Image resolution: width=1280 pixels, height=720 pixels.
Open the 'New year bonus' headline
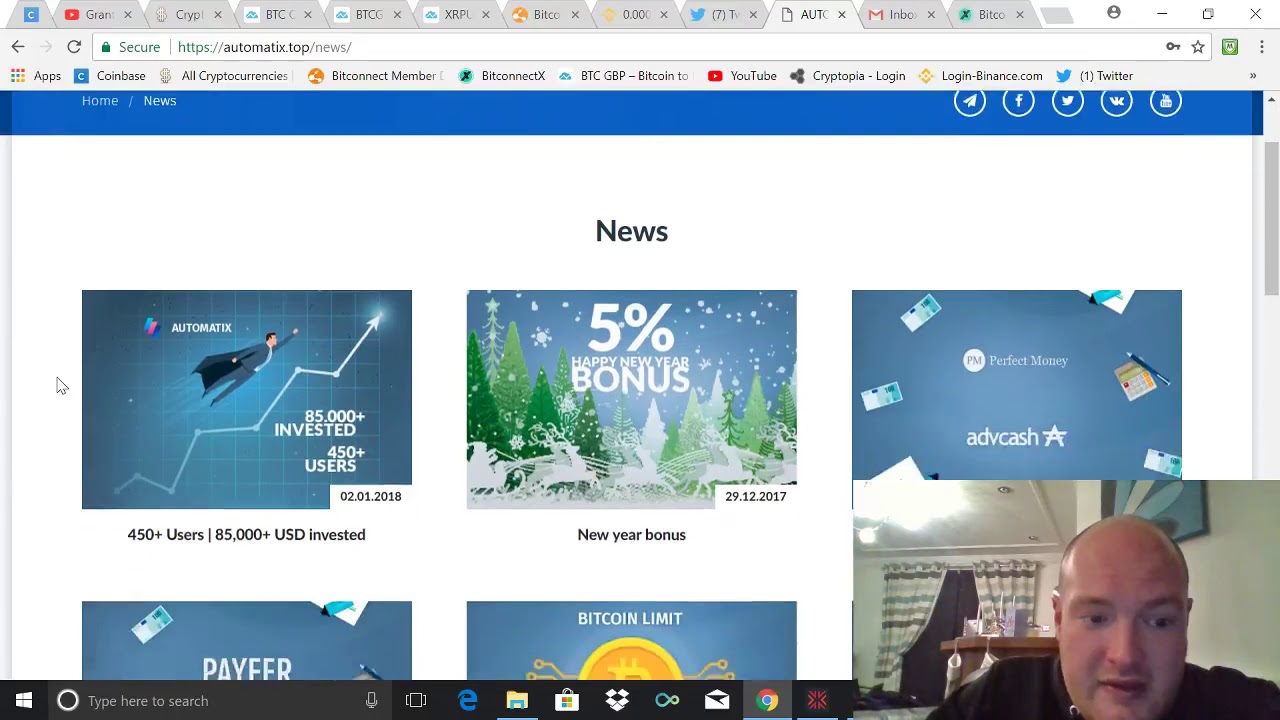(631, 535)
